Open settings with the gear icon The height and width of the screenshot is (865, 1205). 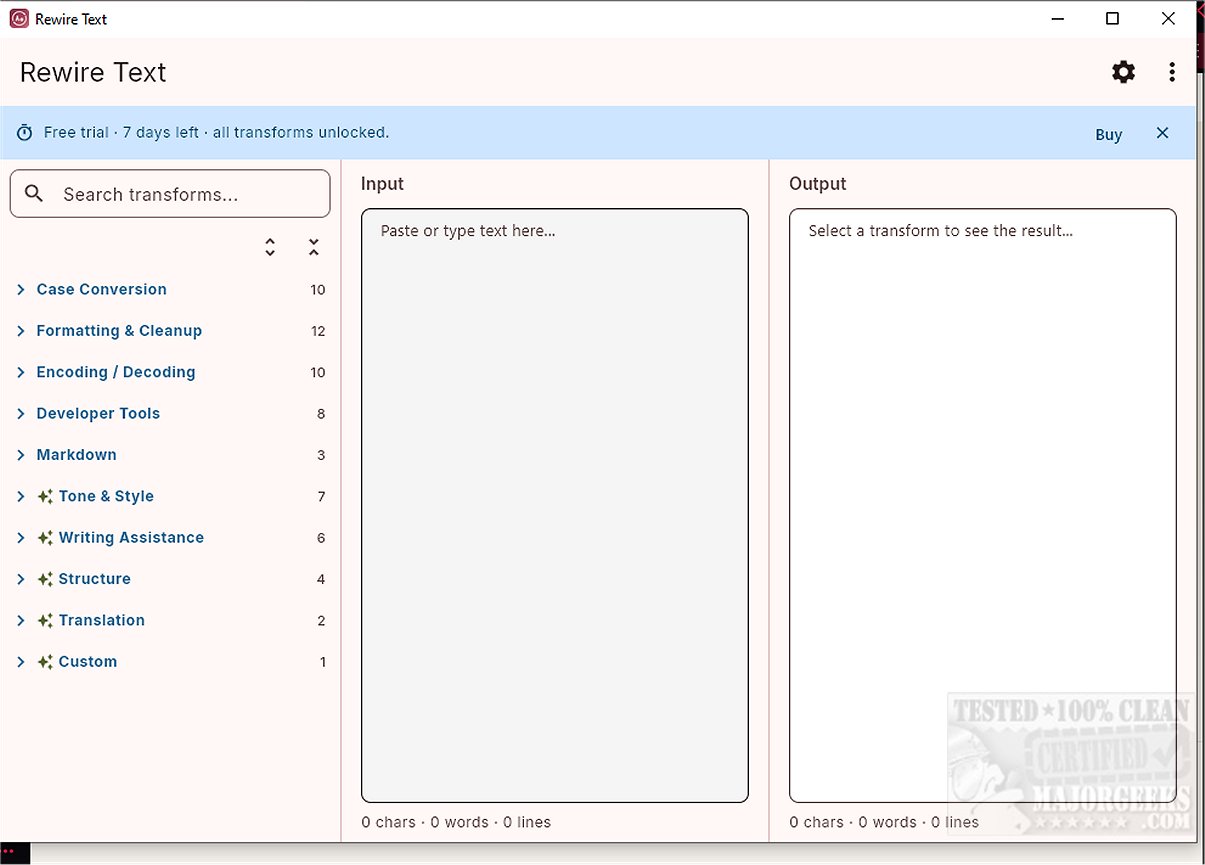click(x=1124, y=72)
